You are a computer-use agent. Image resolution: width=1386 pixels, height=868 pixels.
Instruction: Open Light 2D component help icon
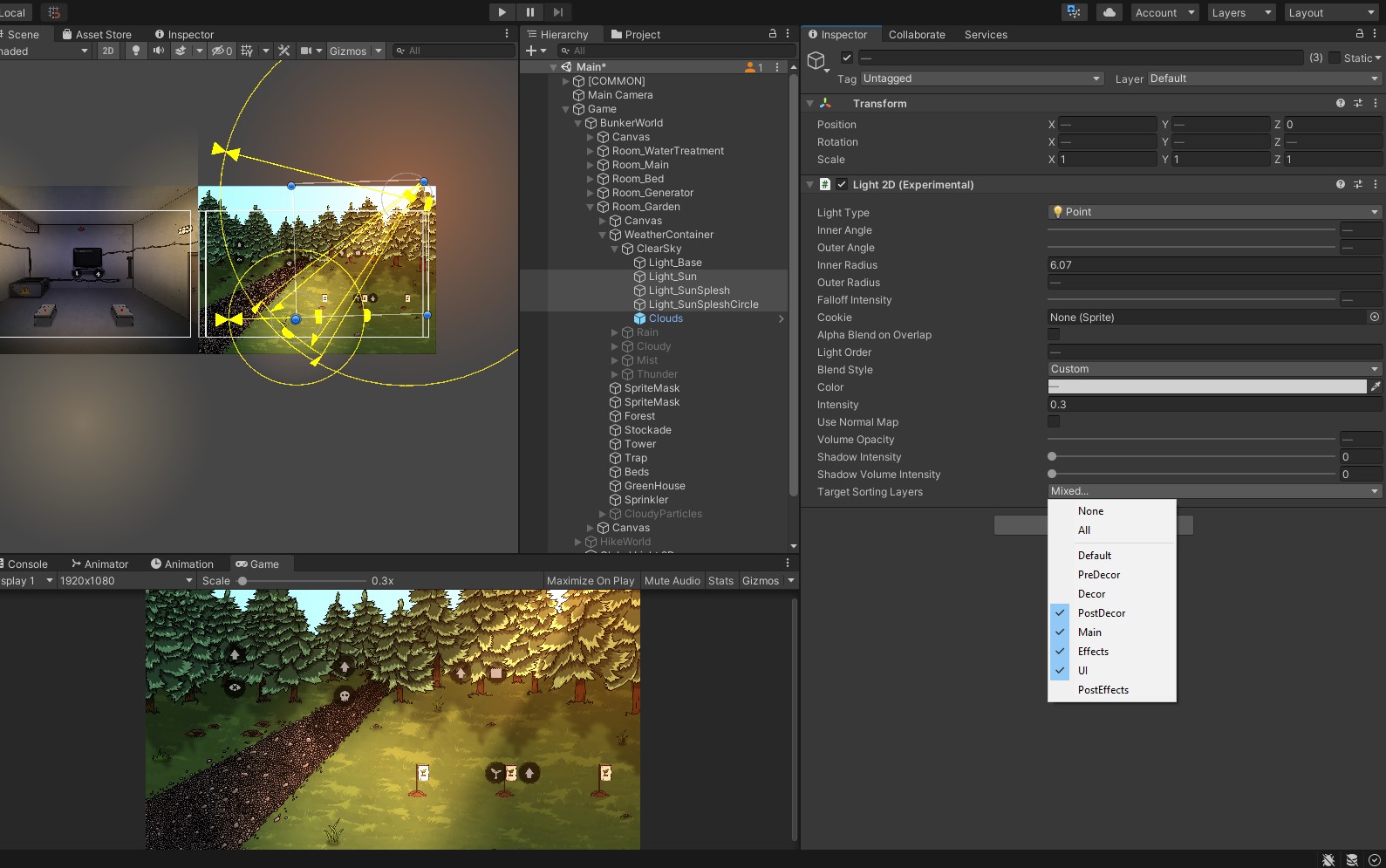(x=1341, y=184)
